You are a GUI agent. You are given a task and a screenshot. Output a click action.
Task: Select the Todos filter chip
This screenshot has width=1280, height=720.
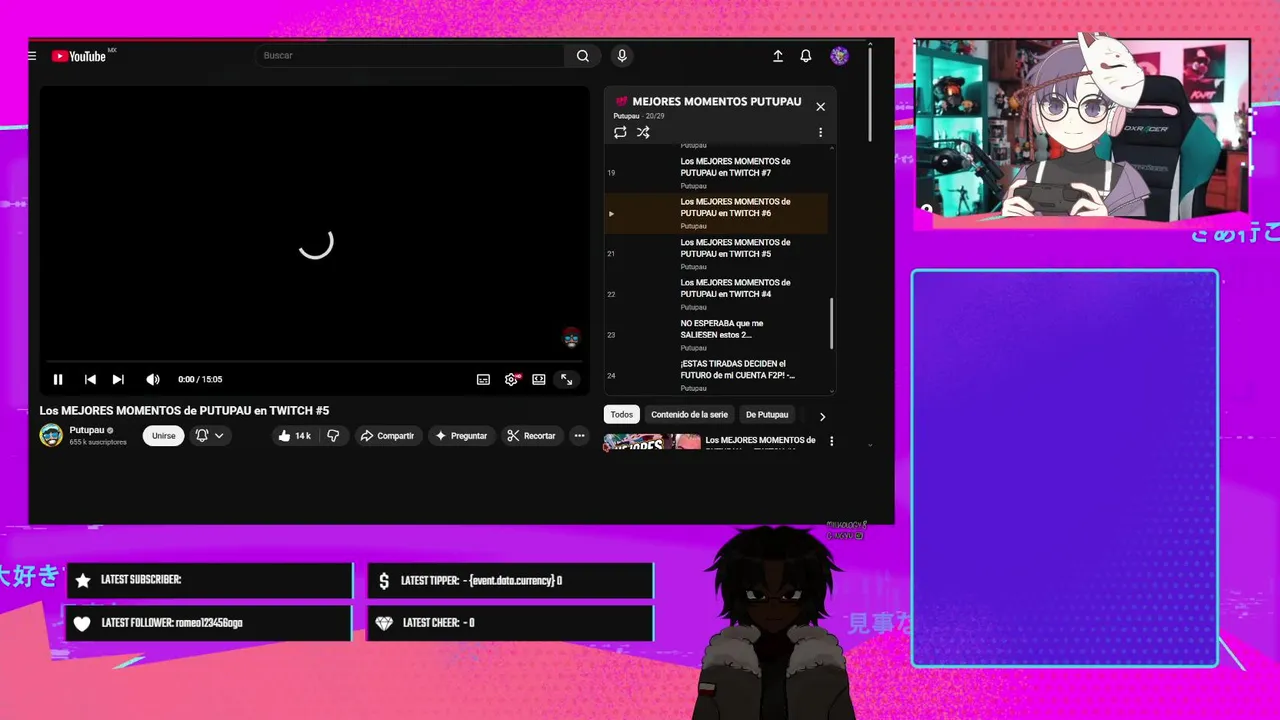point(622,415)
